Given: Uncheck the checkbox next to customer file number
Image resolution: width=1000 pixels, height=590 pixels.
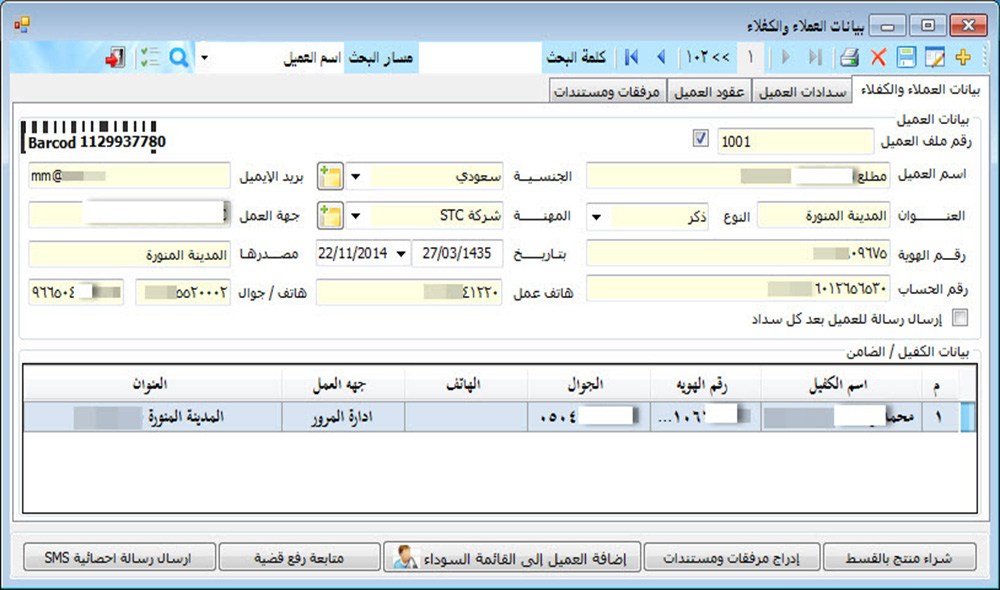Looking at the screenshot, I should pyautogui.click(x=700, y=141).
